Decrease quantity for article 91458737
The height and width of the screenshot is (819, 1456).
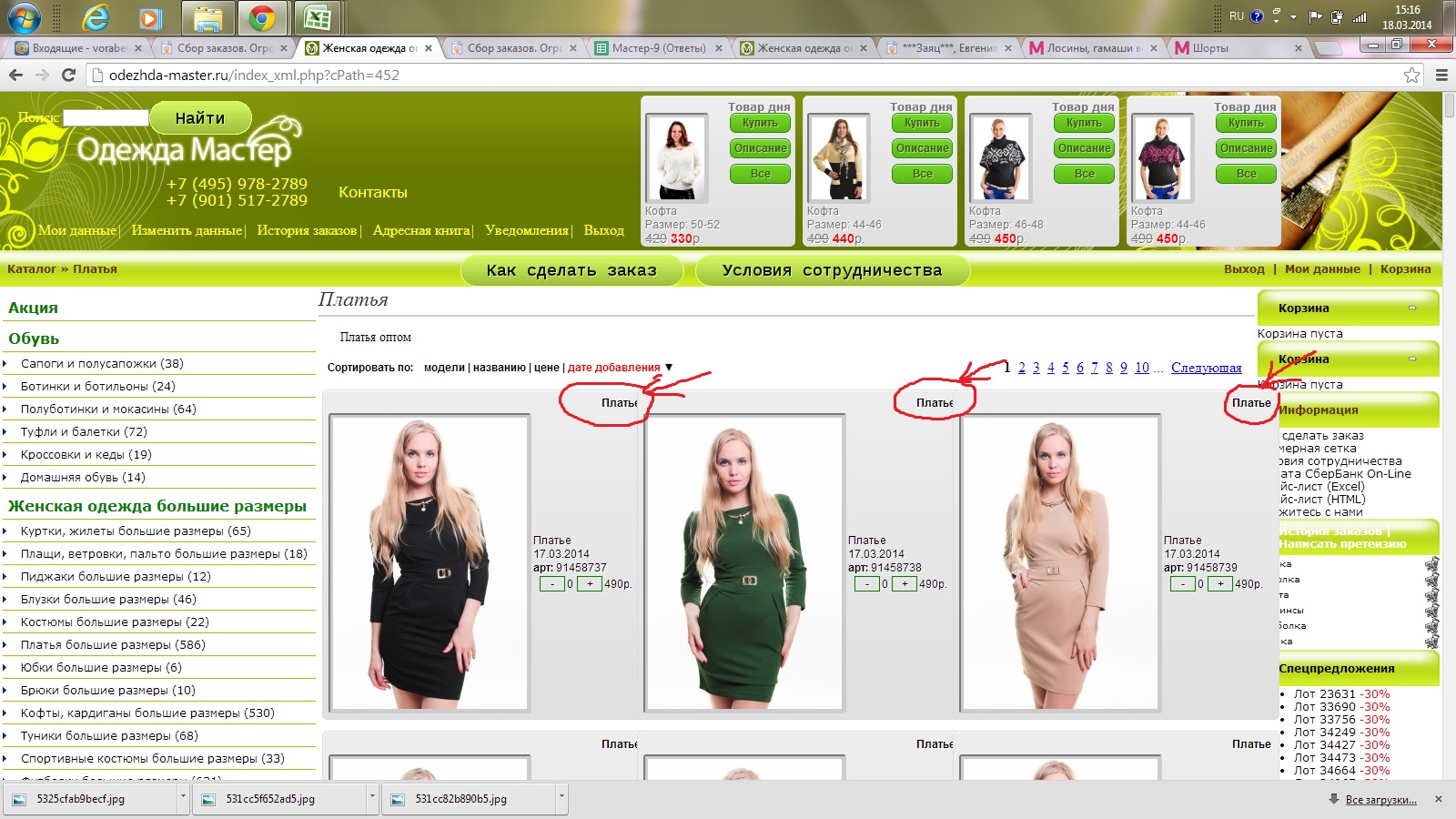pyautogui.click(x=551, y=584)
